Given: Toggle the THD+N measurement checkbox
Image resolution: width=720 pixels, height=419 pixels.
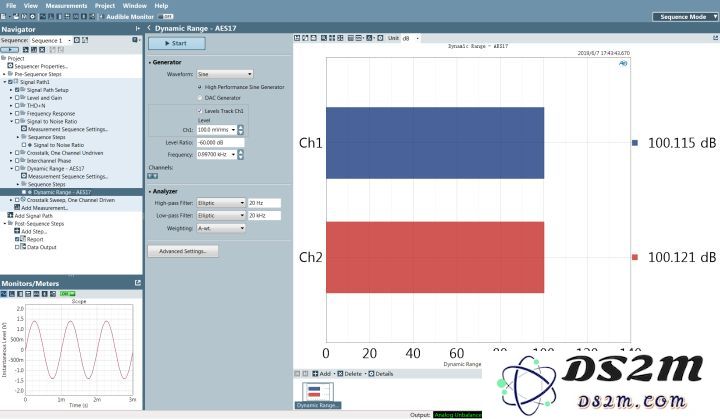Looking at the screenshot, I should click(x=17, y=106).
